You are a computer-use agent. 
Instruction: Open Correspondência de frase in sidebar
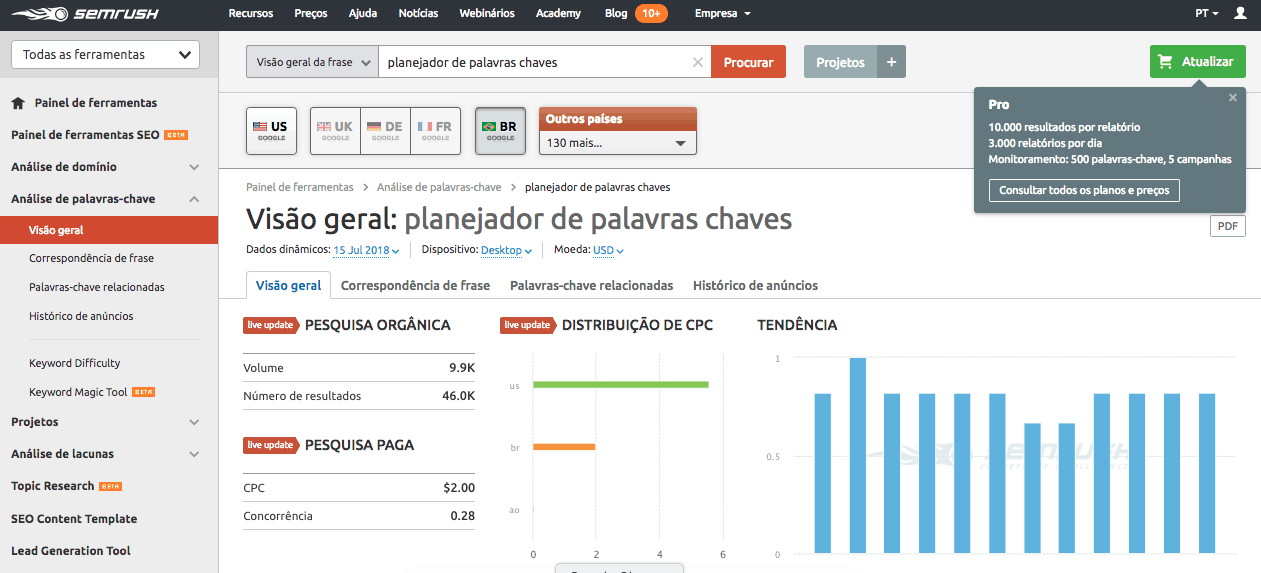tap(92, 258)
